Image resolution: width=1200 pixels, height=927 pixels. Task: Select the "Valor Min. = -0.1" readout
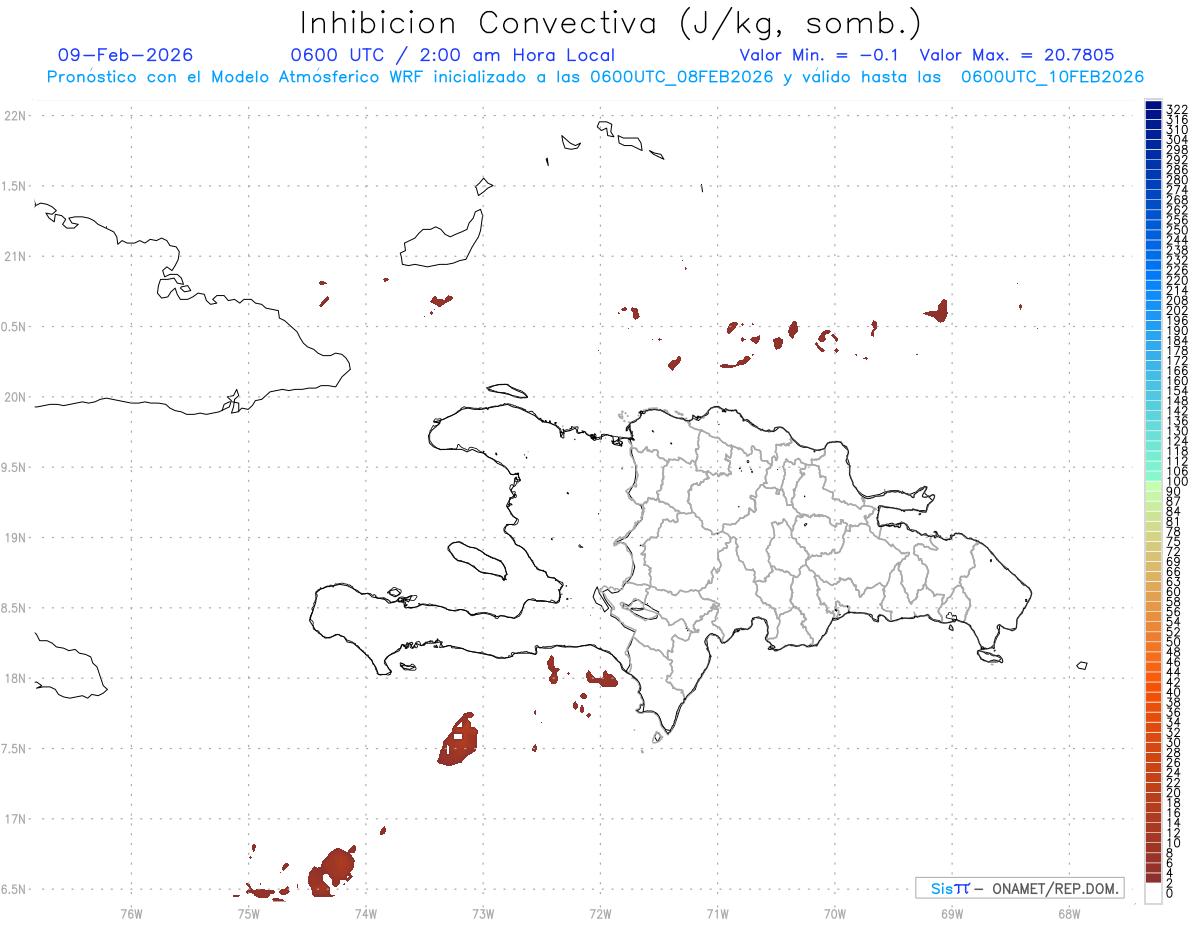point(820,55)
